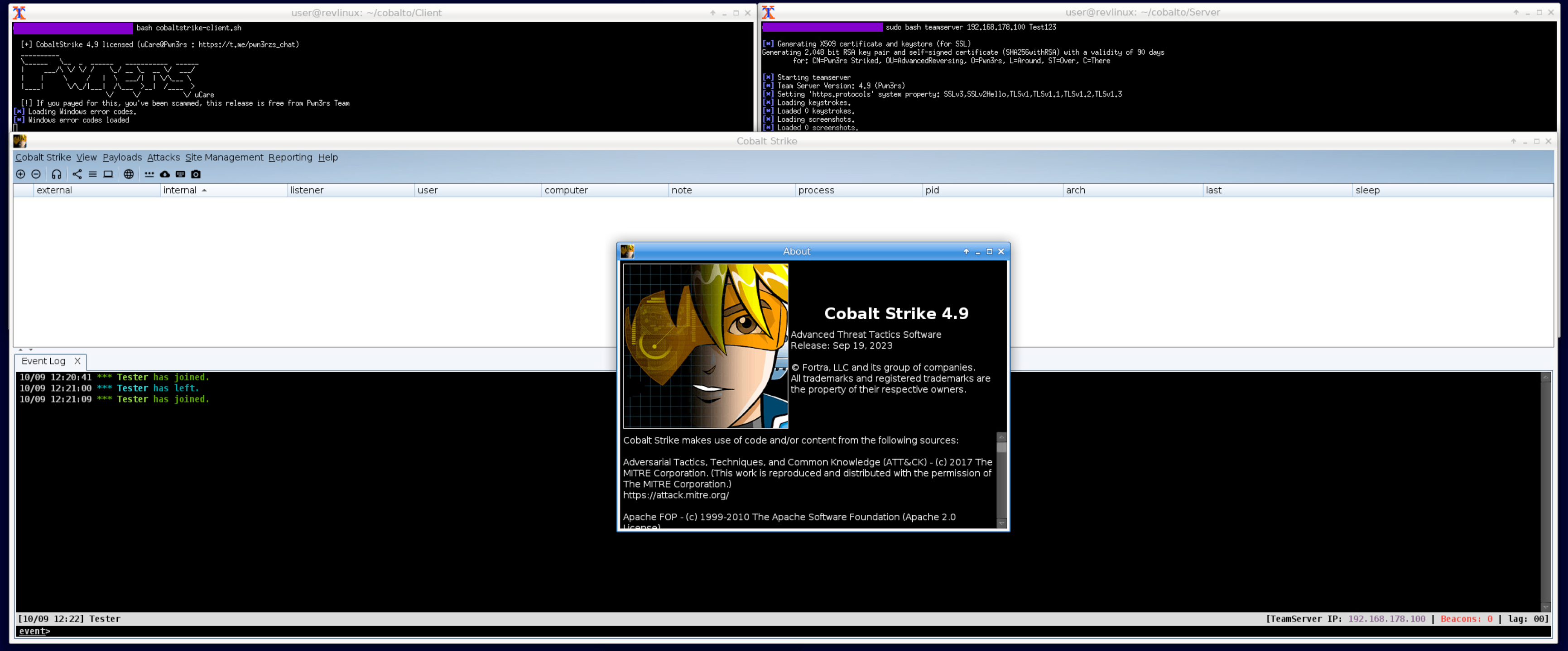Viewport: 1568px width, 651px height.
Task: Close the Event Log tab with its X
Action: pyautogui.click(x=77, y=361)
